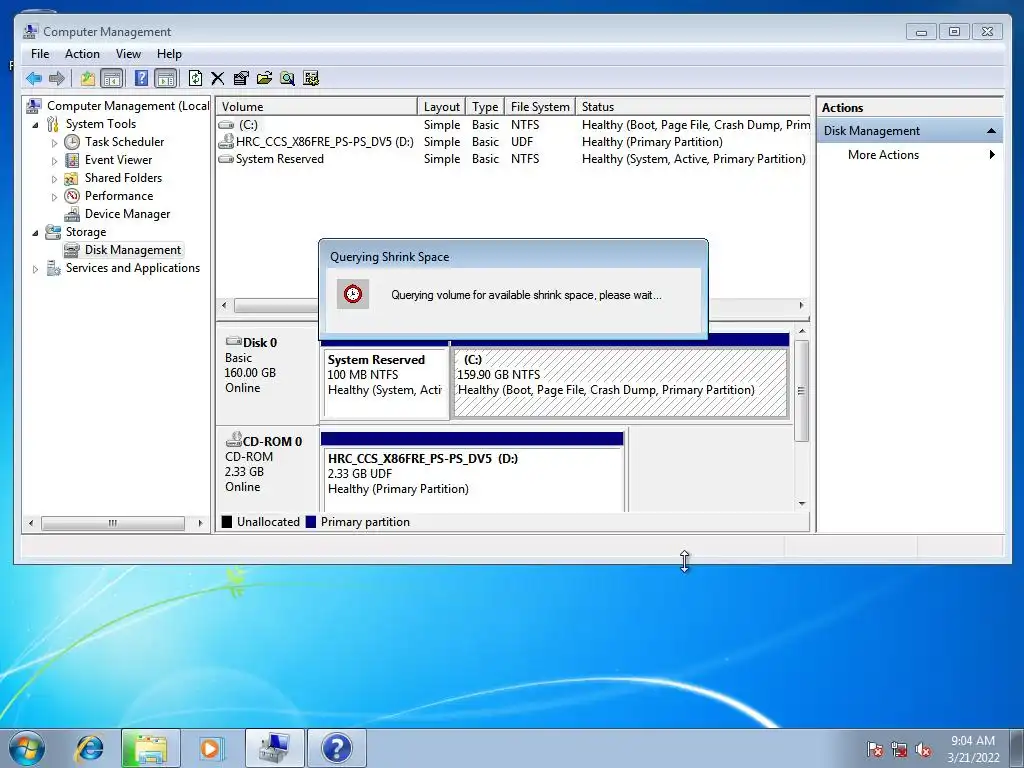This screenshot has width=1024, height=768.
Task: Click the Forward arrow toolbar button
Action: pos(57,78)
